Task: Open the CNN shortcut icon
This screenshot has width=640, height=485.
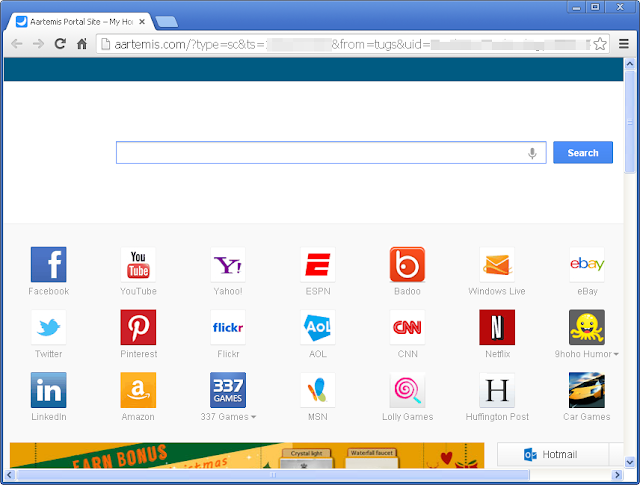Action: [407, 327]
